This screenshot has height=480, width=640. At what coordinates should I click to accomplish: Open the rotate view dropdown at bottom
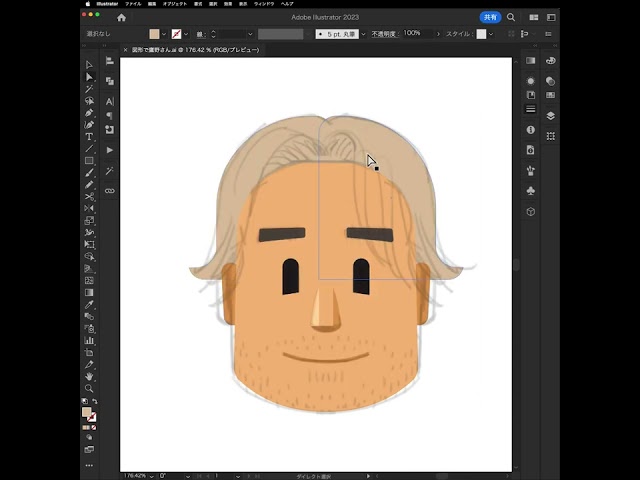187,476
